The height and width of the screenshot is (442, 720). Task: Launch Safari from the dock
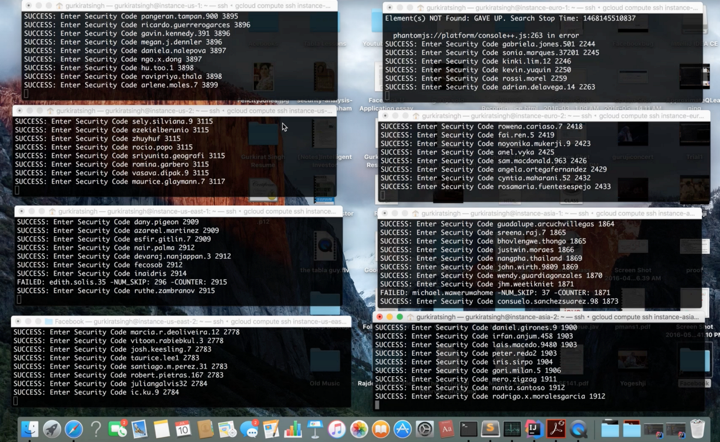point(74,429)
